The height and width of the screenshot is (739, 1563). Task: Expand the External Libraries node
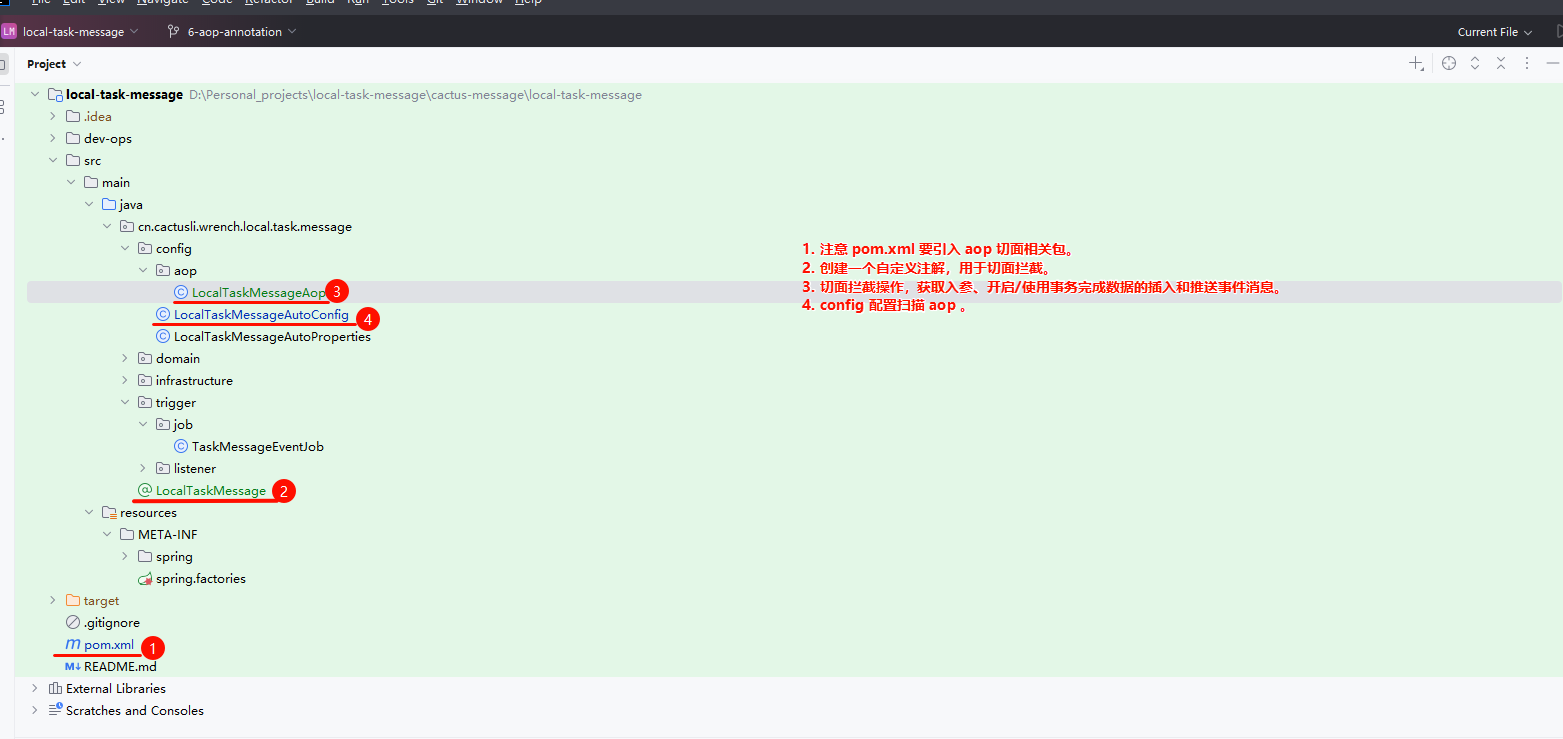coord(35,689)
